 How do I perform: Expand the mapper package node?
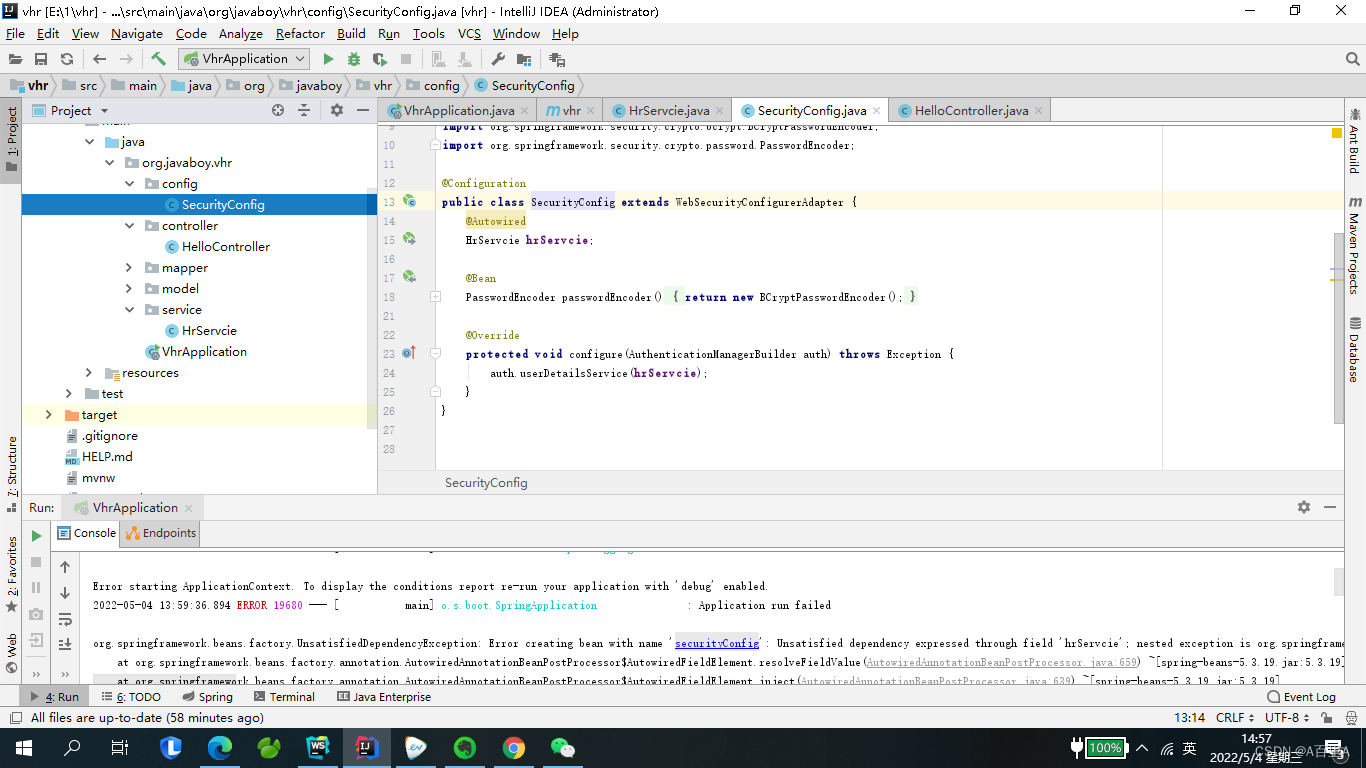(128, 267)
